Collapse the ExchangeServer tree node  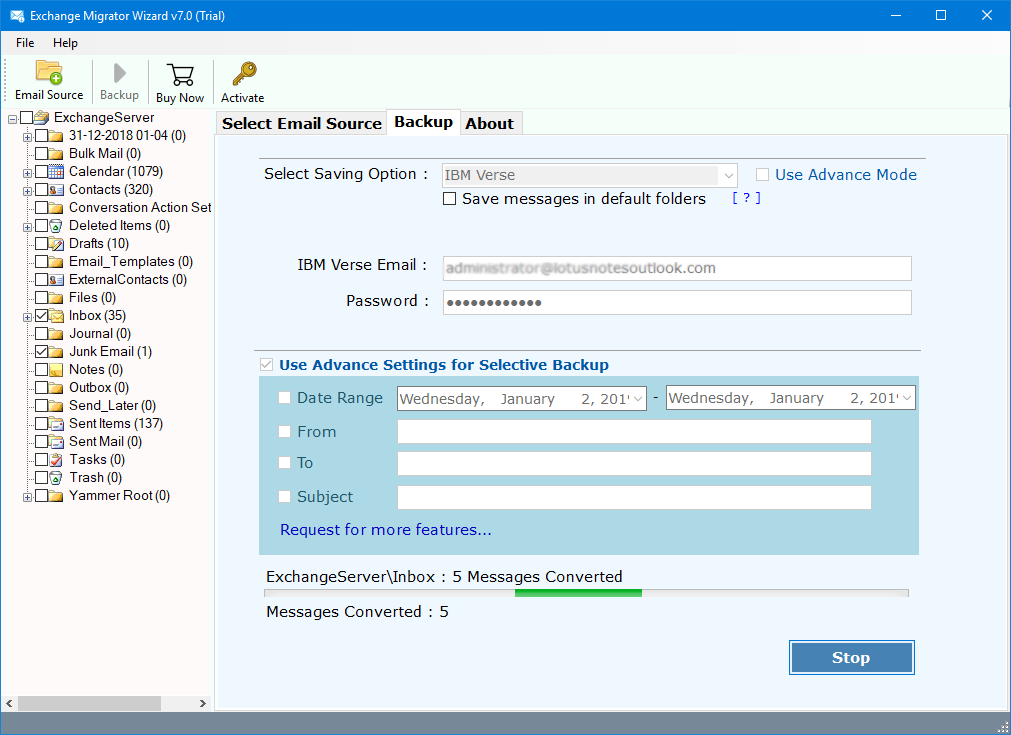[x=12, y=119]
